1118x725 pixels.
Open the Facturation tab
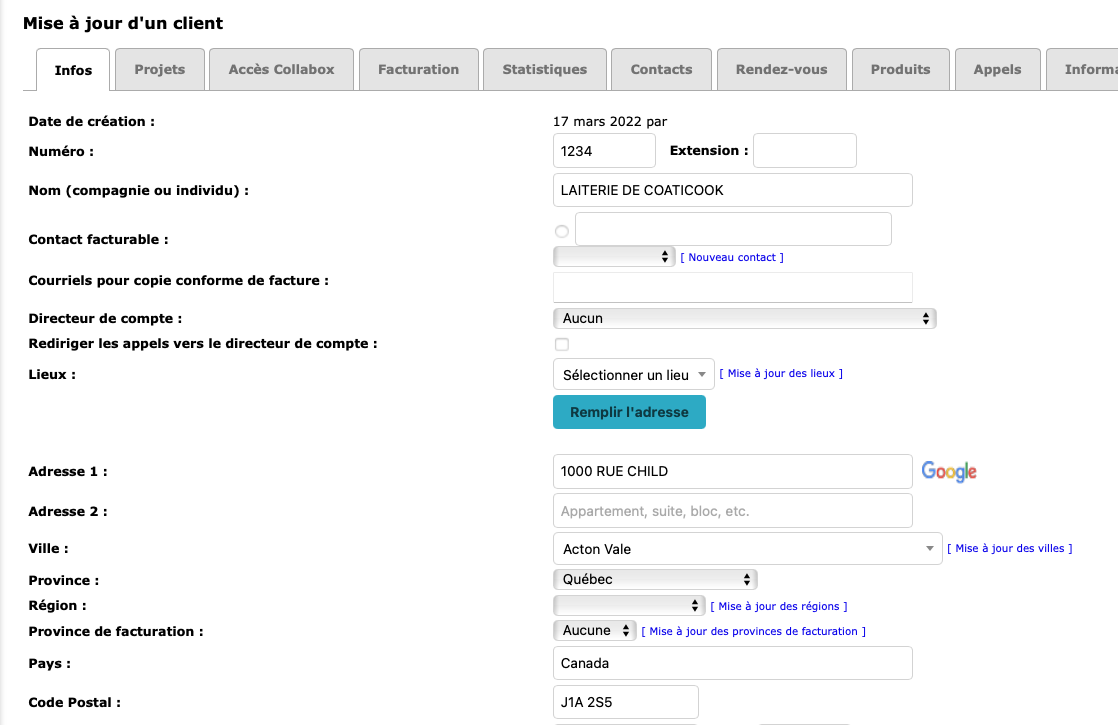(x=418, y=70)
